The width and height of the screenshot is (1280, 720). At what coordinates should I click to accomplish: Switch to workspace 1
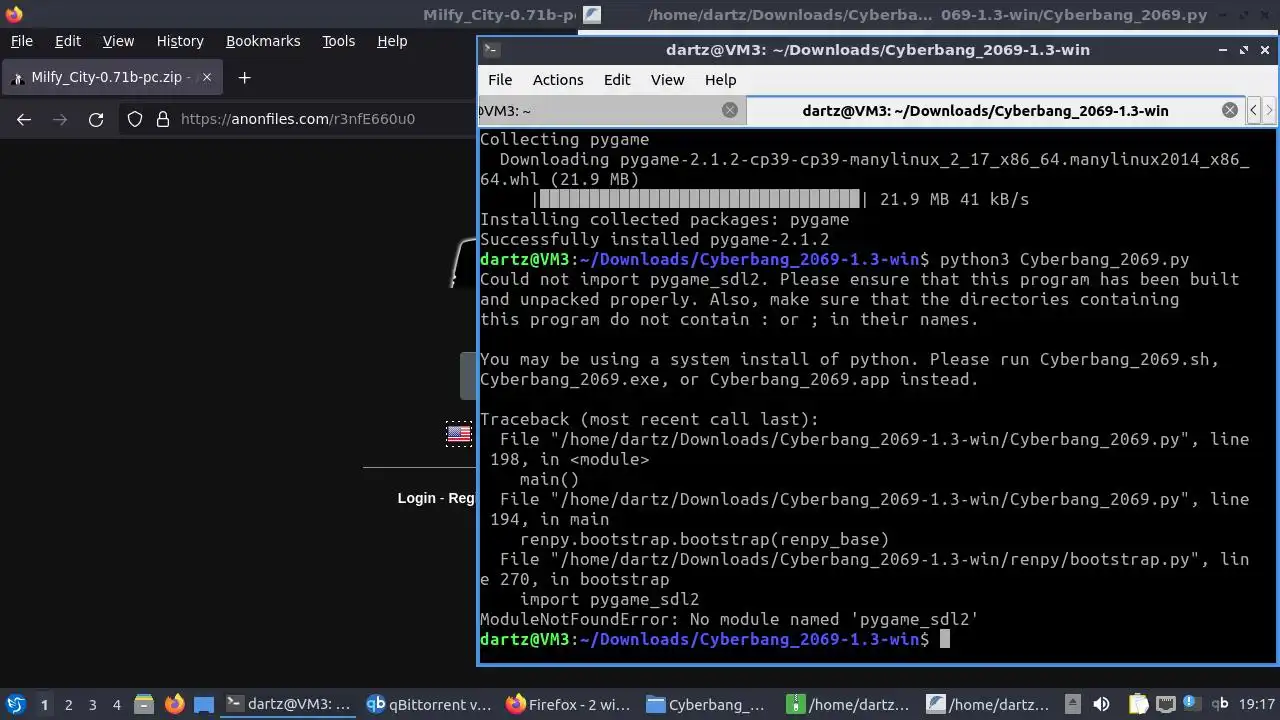coord(44,704)
